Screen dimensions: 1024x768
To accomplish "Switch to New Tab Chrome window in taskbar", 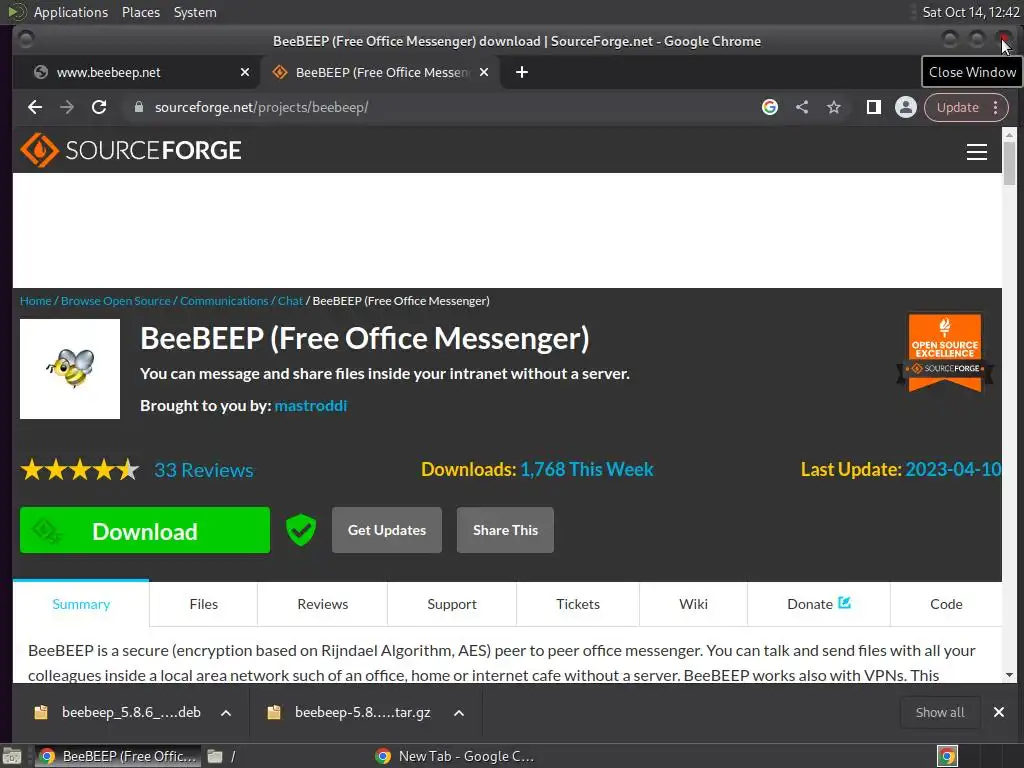I will click(x=455, y=756).
